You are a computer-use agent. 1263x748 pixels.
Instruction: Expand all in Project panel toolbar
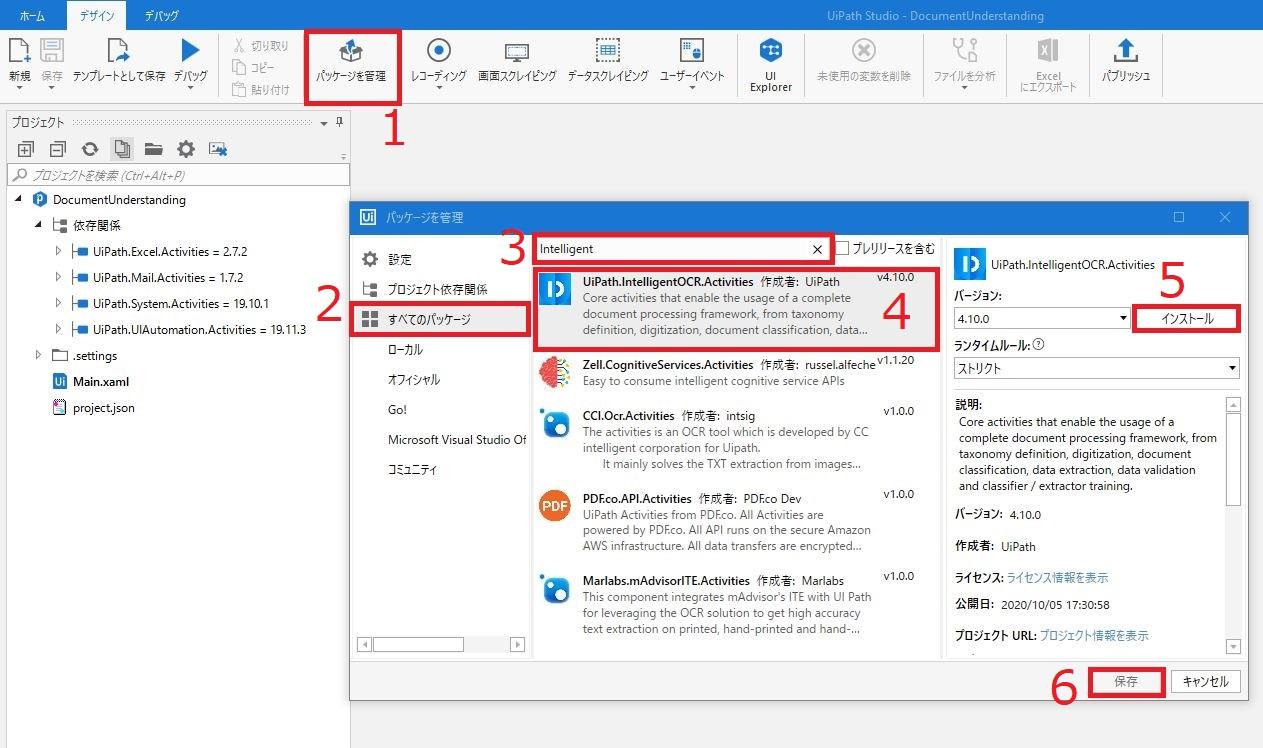tap(26, 149)
